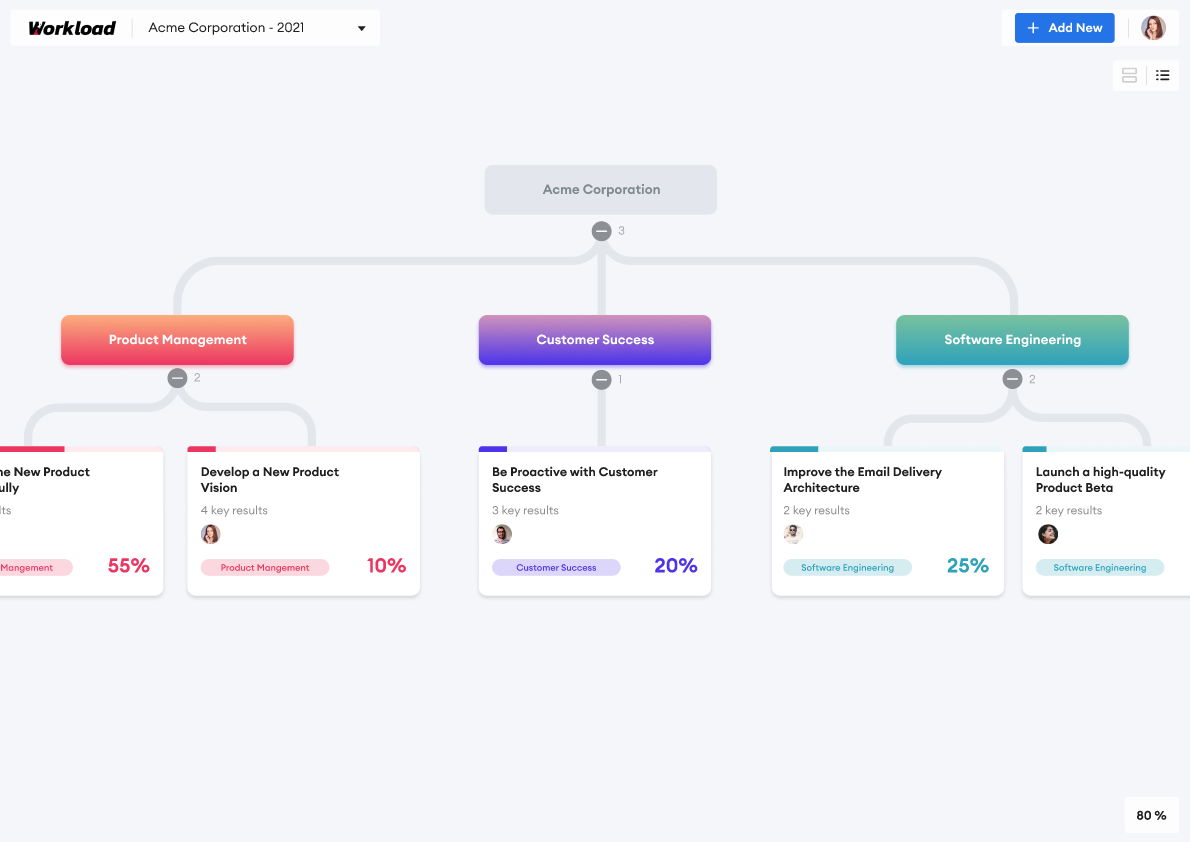Screen dimensions: 1190x842
Task: Collapse Customer Success objective node
Action: [x=602, y=380]
